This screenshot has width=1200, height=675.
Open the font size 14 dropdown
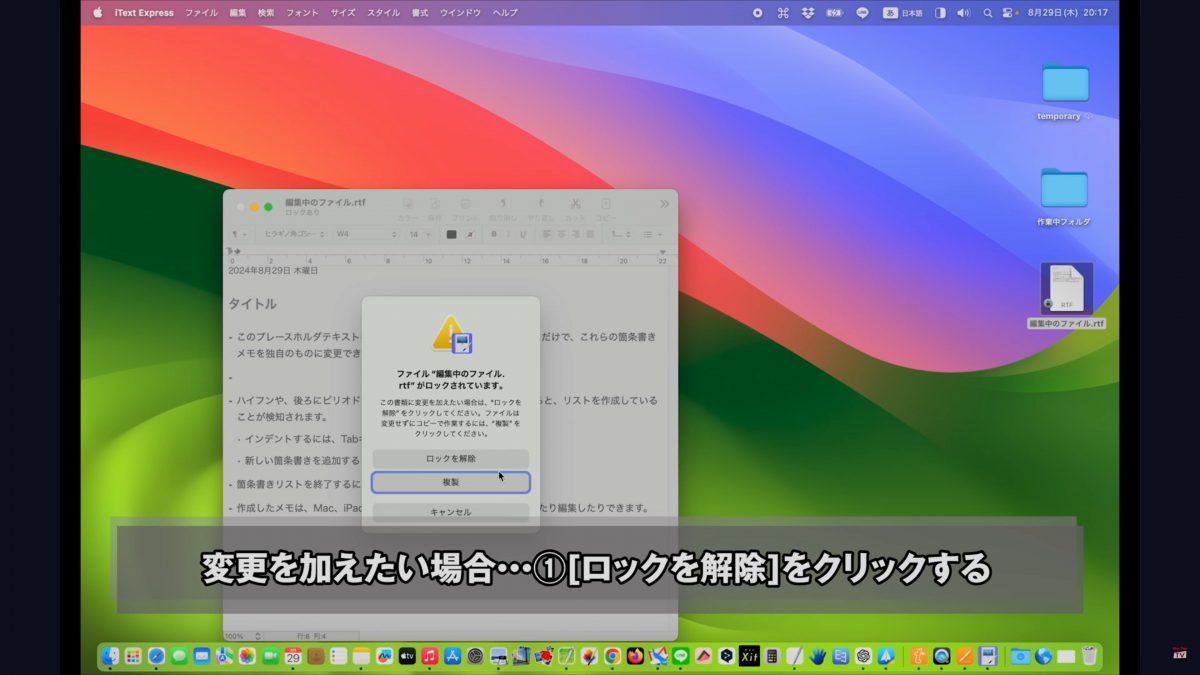point(419,234)
